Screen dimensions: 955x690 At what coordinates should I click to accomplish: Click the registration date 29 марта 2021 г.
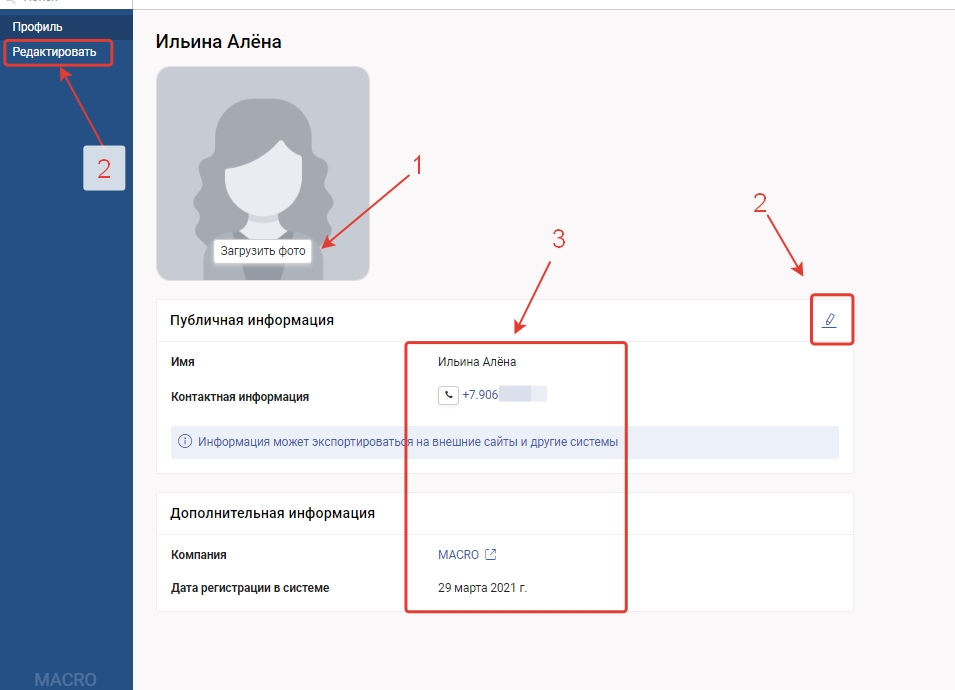(482, 588)
